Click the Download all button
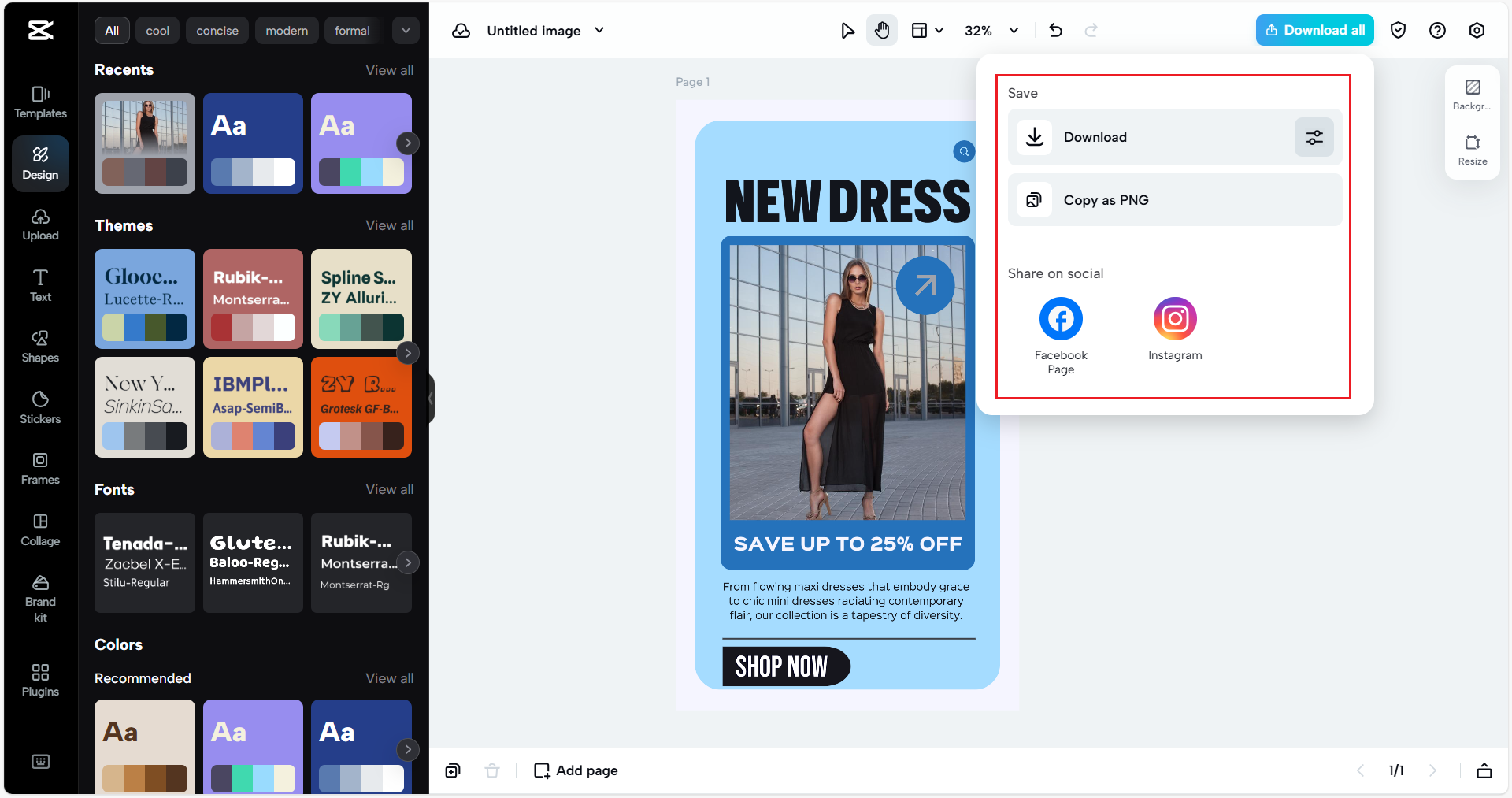Viewport: 1512px width, 798px height. click(1314, 29)
